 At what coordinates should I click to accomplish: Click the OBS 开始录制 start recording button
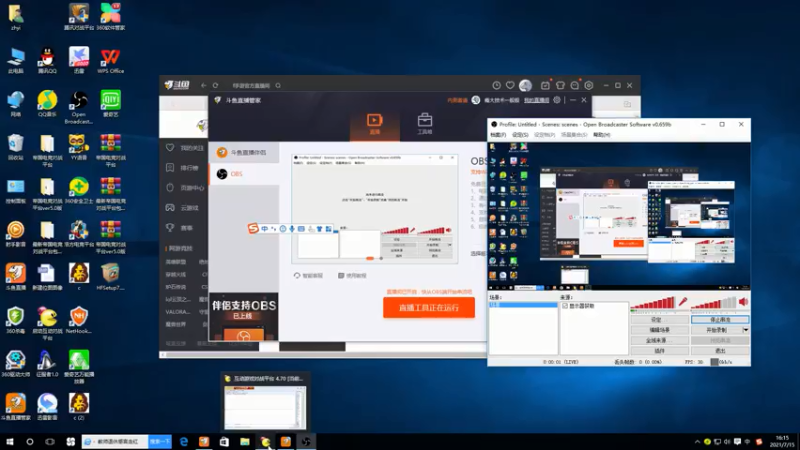pos(717,330)
